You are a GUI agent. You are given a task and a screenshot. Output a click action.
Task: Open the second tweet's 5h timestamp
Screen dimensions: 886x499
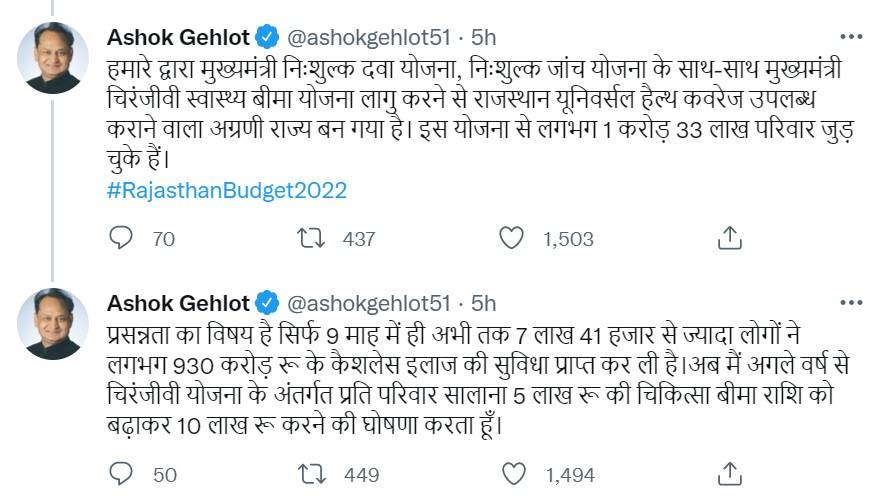[x=483, y=301]
